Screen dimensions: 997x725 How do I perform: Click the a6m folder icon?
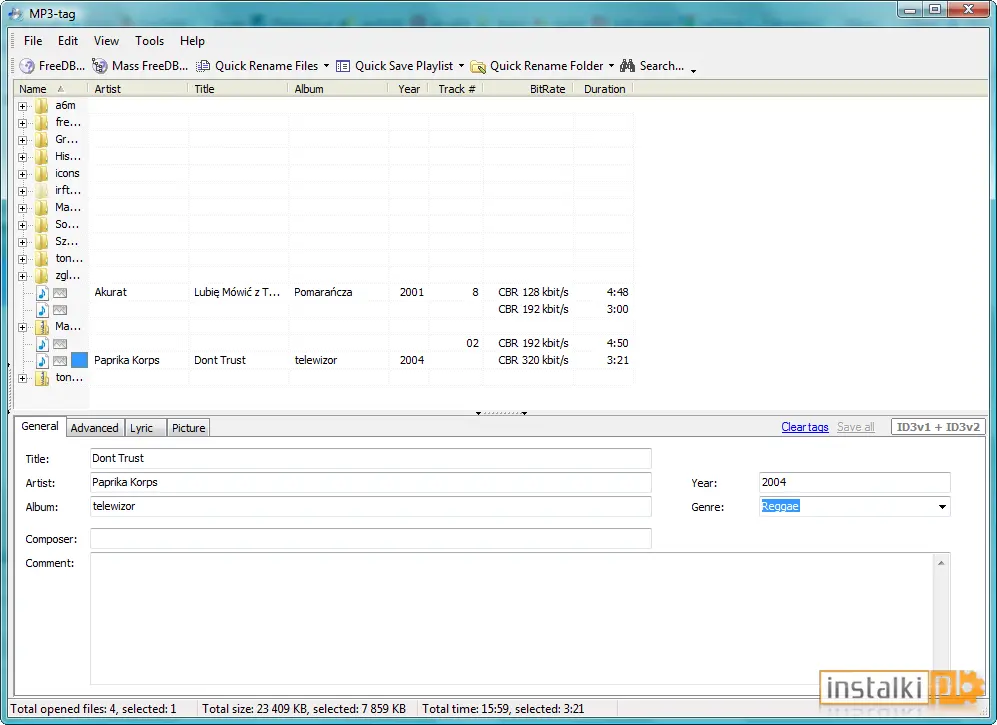pos(42,106)
